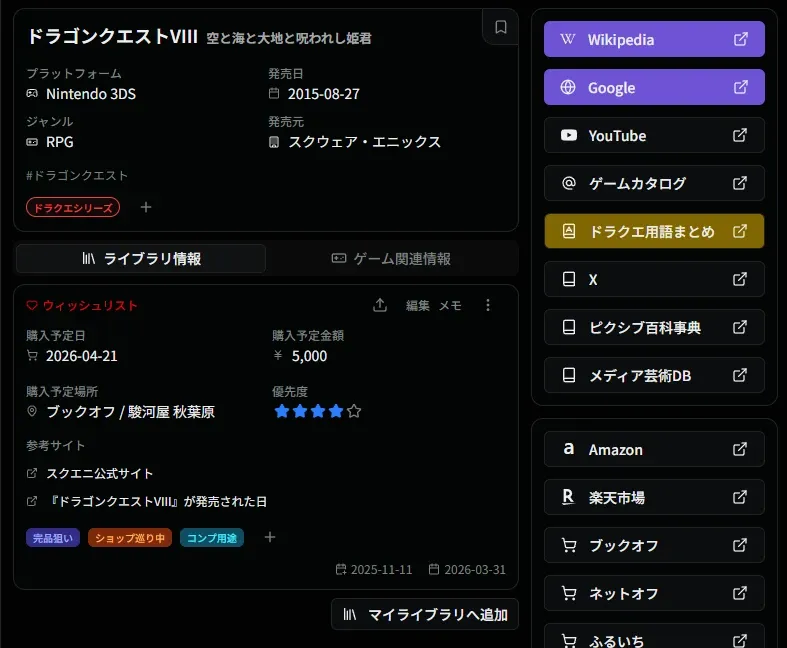The image size is (787, 648).
Task: Add a tag next to ドラクエシリーズ
Action: pos(146,207)
